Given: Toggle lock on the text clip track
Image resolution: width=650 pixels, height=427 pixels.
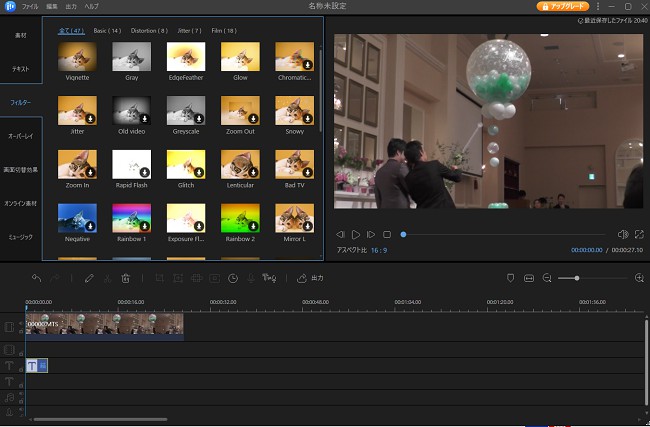Looking at the screenshot, I should pos(21,369).
